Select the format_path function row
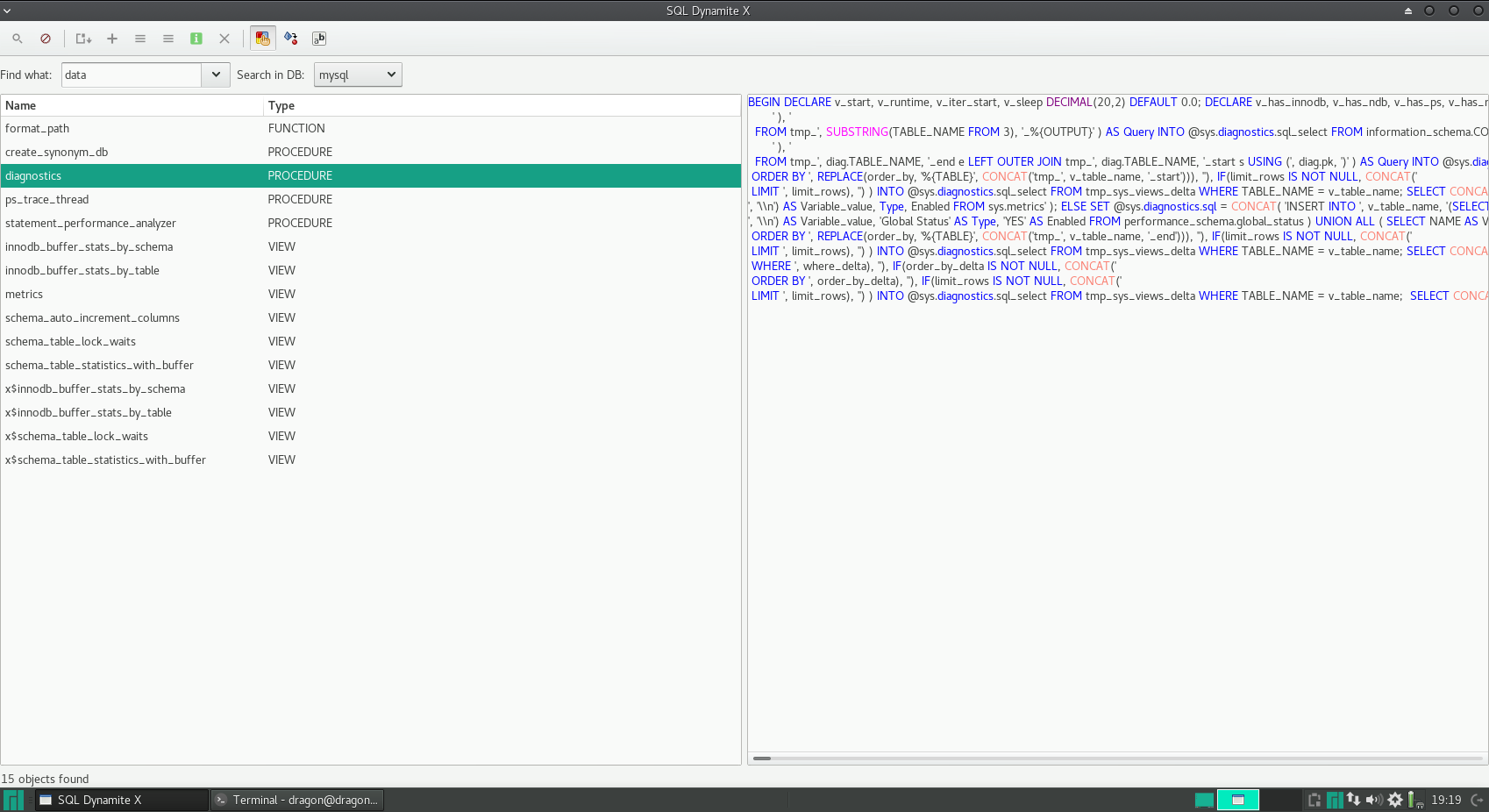The height and width of the screenshot is (812, 1489). (37, 129)
